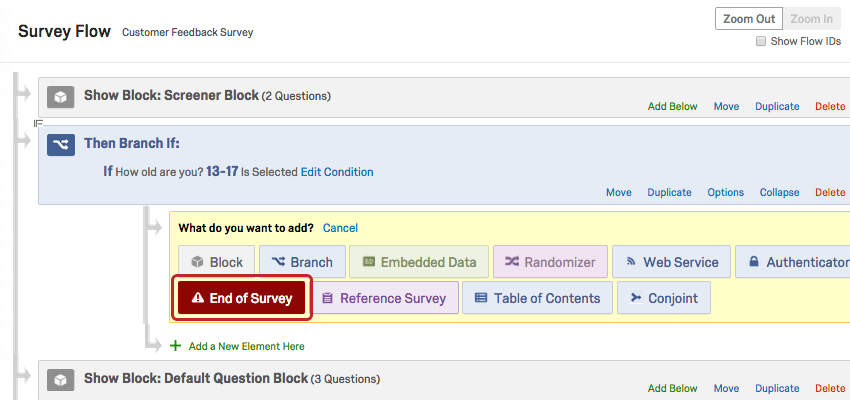Open Options for the branch element
This screenshot has width=850, height=400.
tap(725, 192)
